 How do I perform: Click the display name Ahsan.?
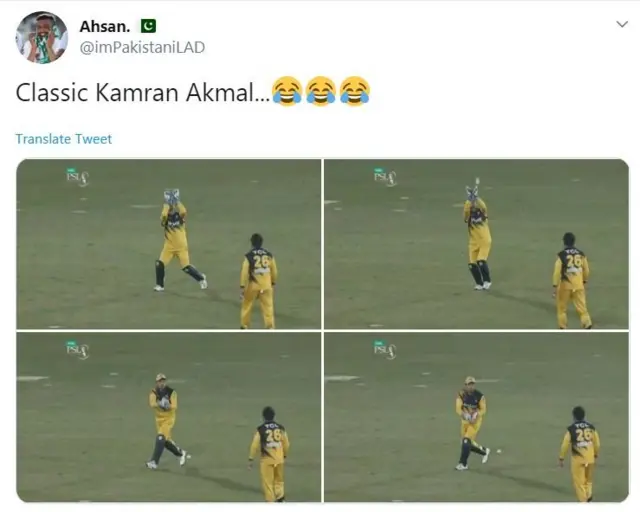[x=105, y=27]
